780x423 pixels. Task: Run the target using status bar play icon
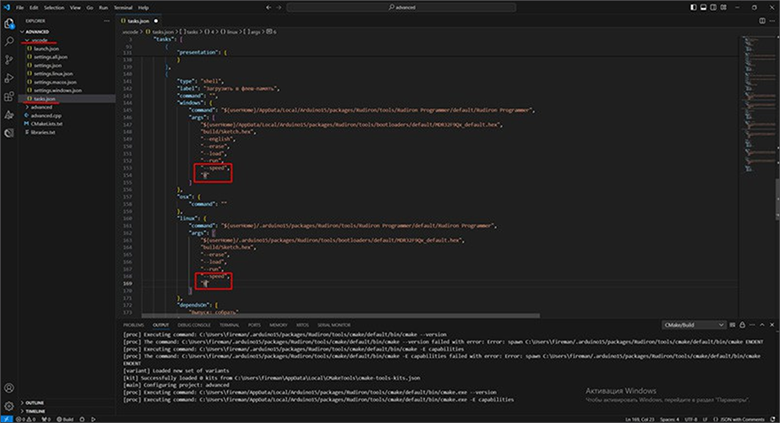click(x=93, y=419)
